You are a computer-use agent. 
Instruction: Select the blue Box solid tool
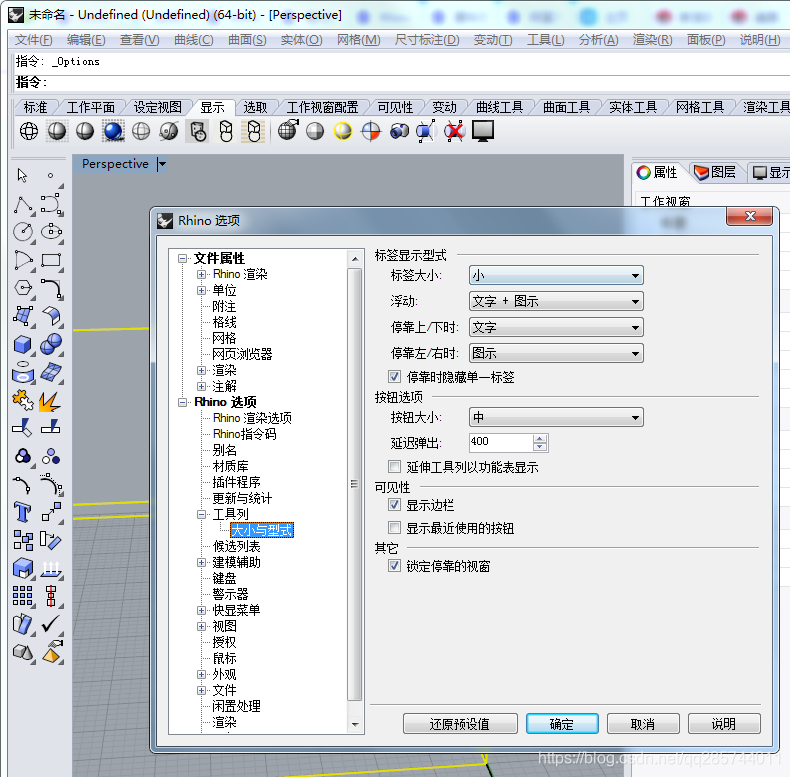[x=23, y=345]
